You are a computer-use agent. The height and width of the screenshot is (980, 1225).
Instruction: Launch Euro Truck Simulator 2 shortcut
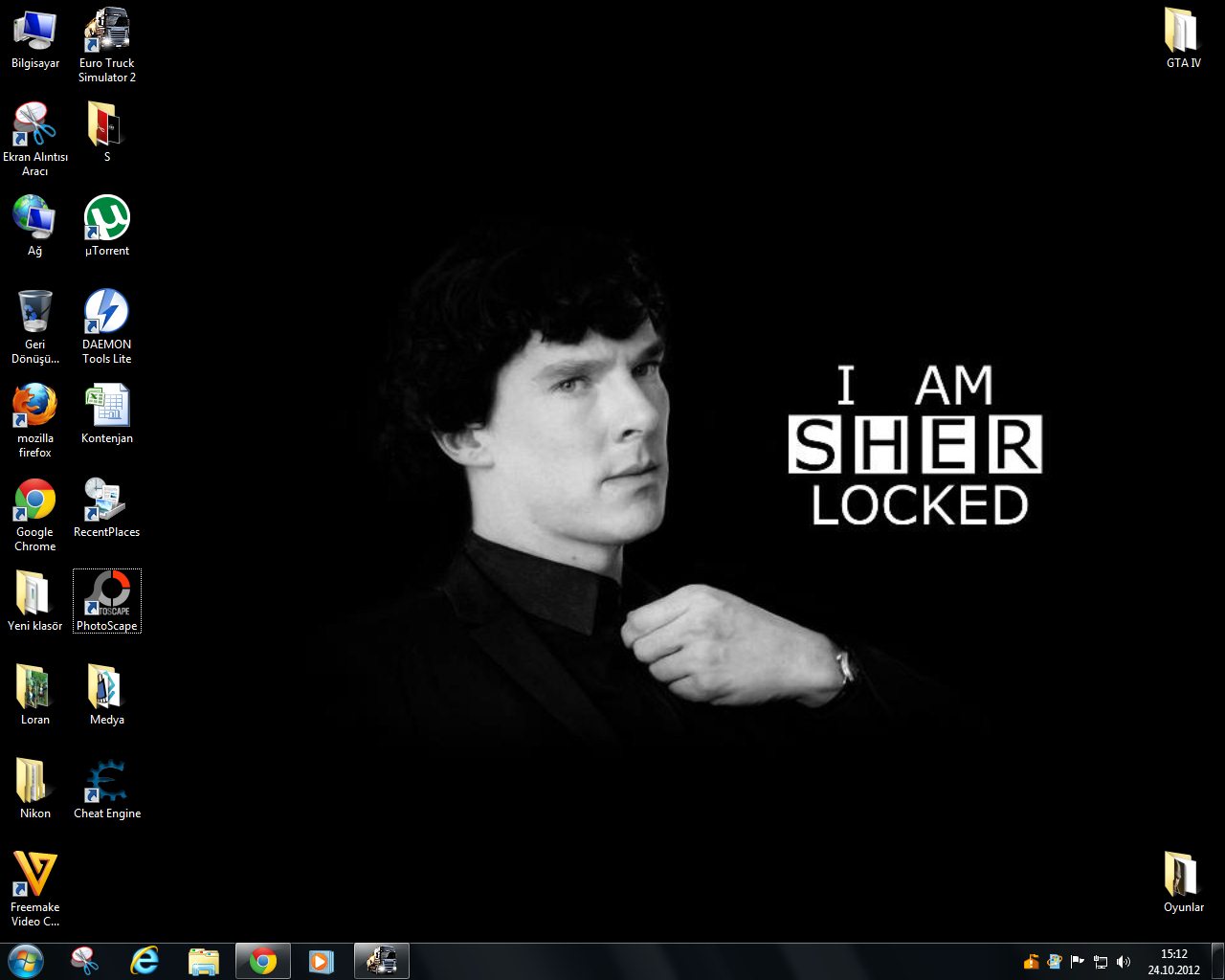[x=107, y=45]
